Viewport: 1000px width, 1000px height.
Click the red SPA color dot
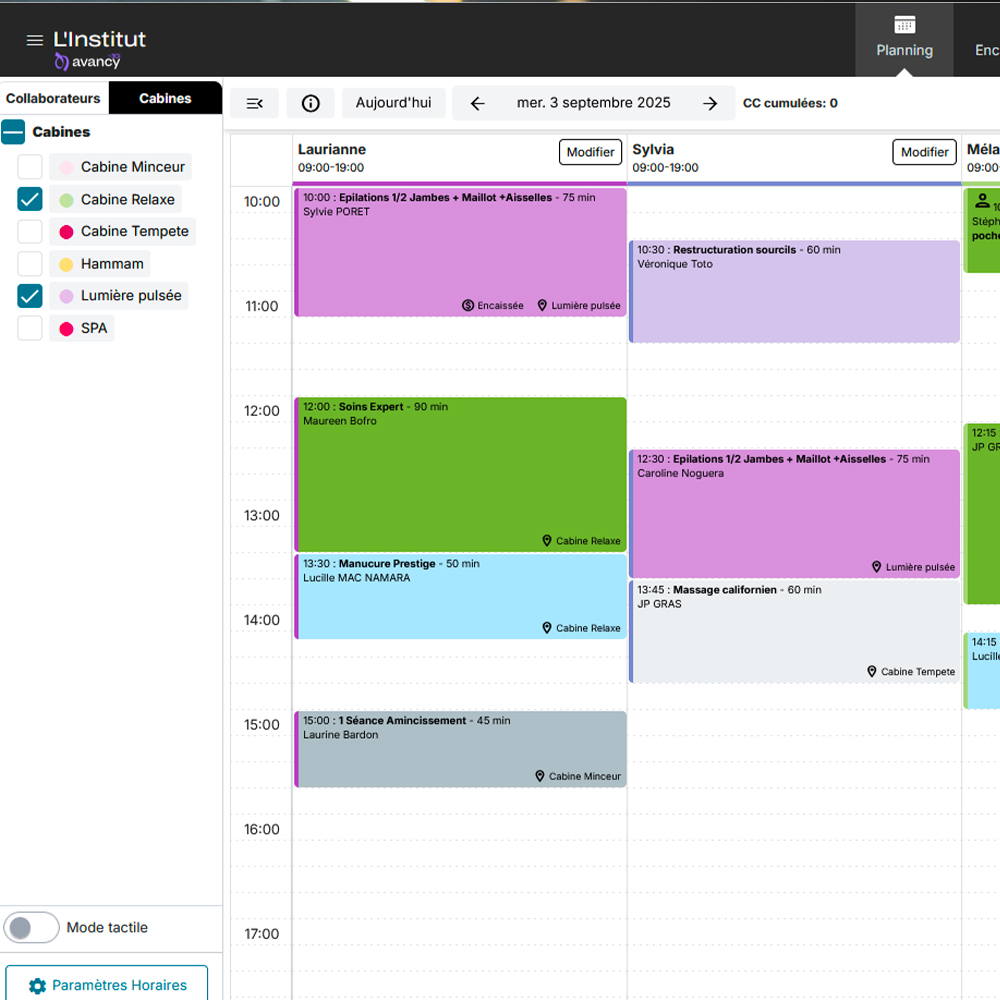[x=66, y=329]
